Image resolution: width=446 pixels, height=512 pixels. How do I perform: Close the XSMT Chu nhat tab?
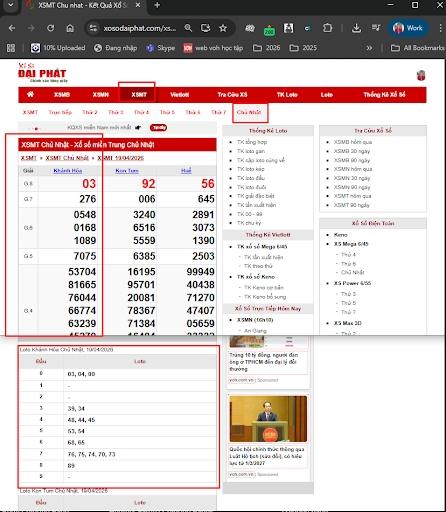coord(138,5)
